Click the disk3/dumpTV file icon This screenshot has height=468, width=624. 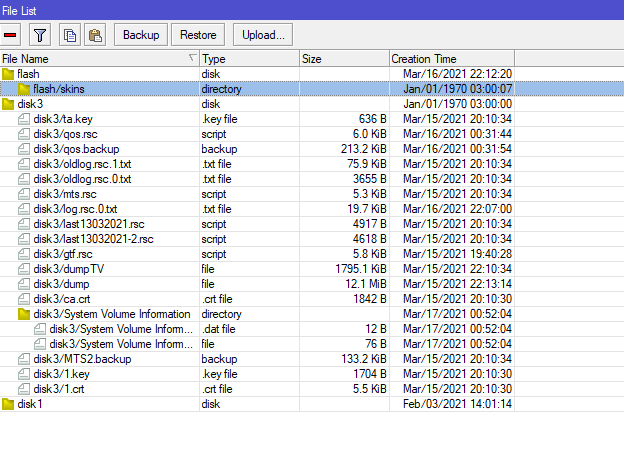(24, 269)
